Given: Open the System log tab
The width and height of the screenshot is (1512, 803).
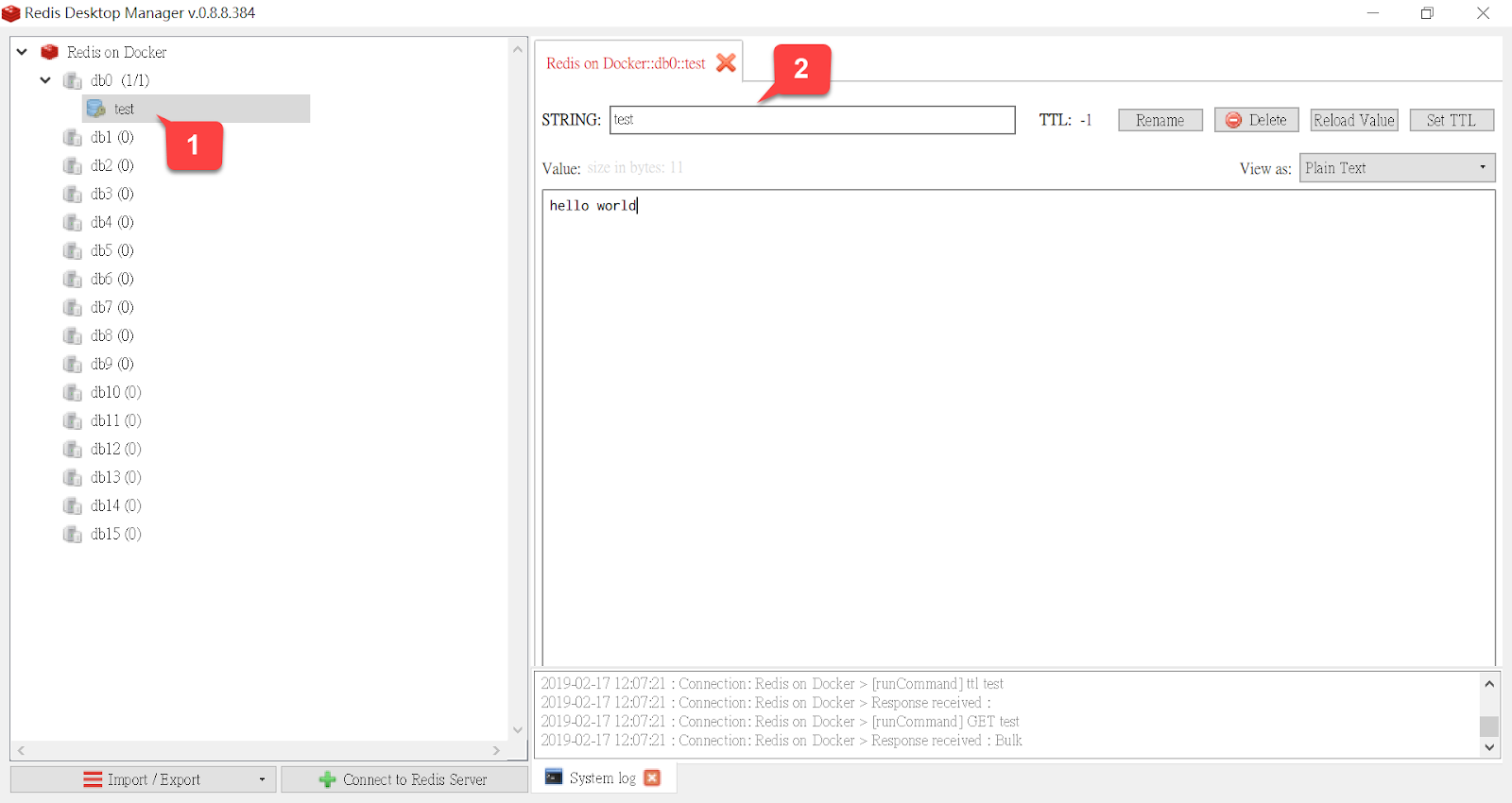Looking at the screenshot, I should pyautogui.click(x=602, y=777).
